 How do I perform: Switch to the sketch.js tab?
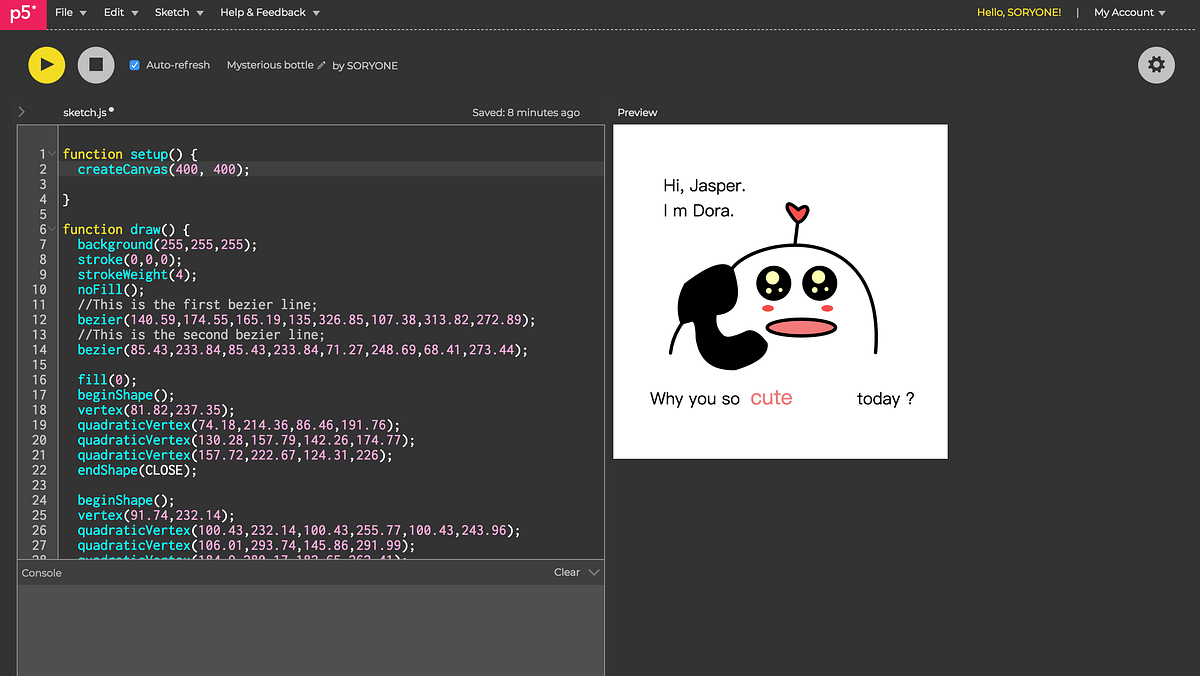[x=86, y=112]
